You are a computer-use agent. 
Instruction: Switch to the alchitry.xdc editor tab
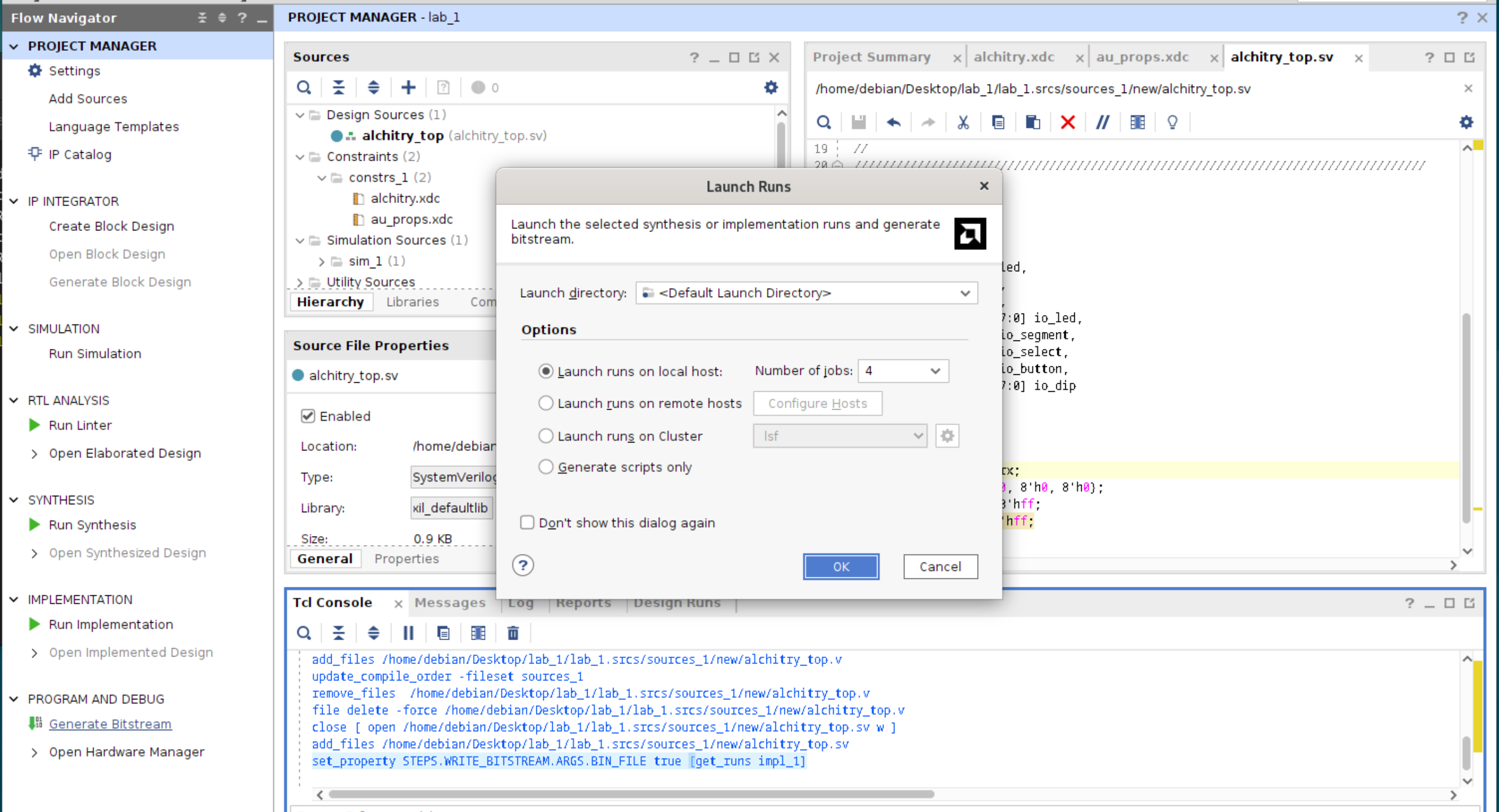(1013, 57)
